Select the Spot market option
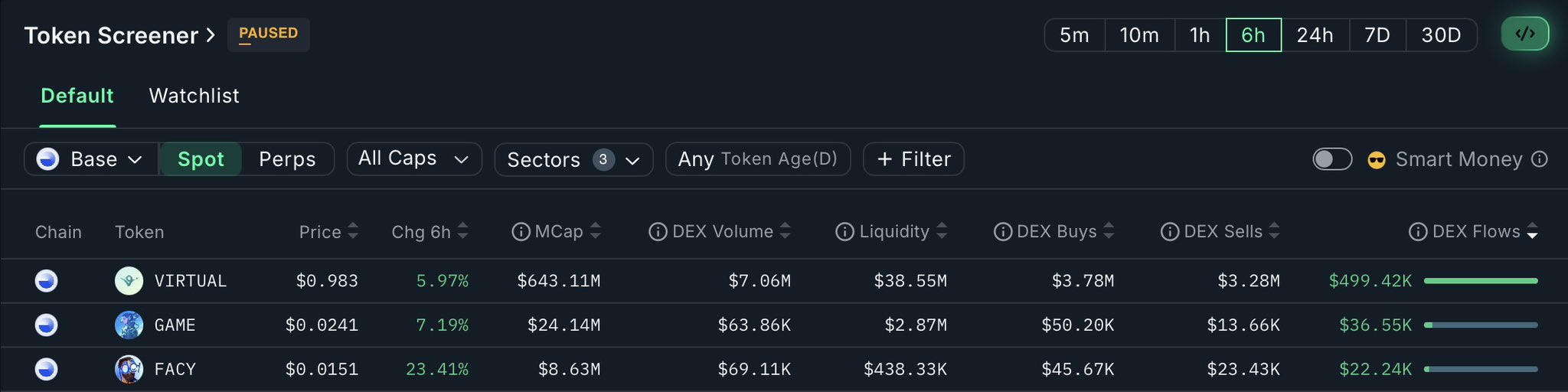This screenshot has width=1568, height=392. [x=201, y=159]
